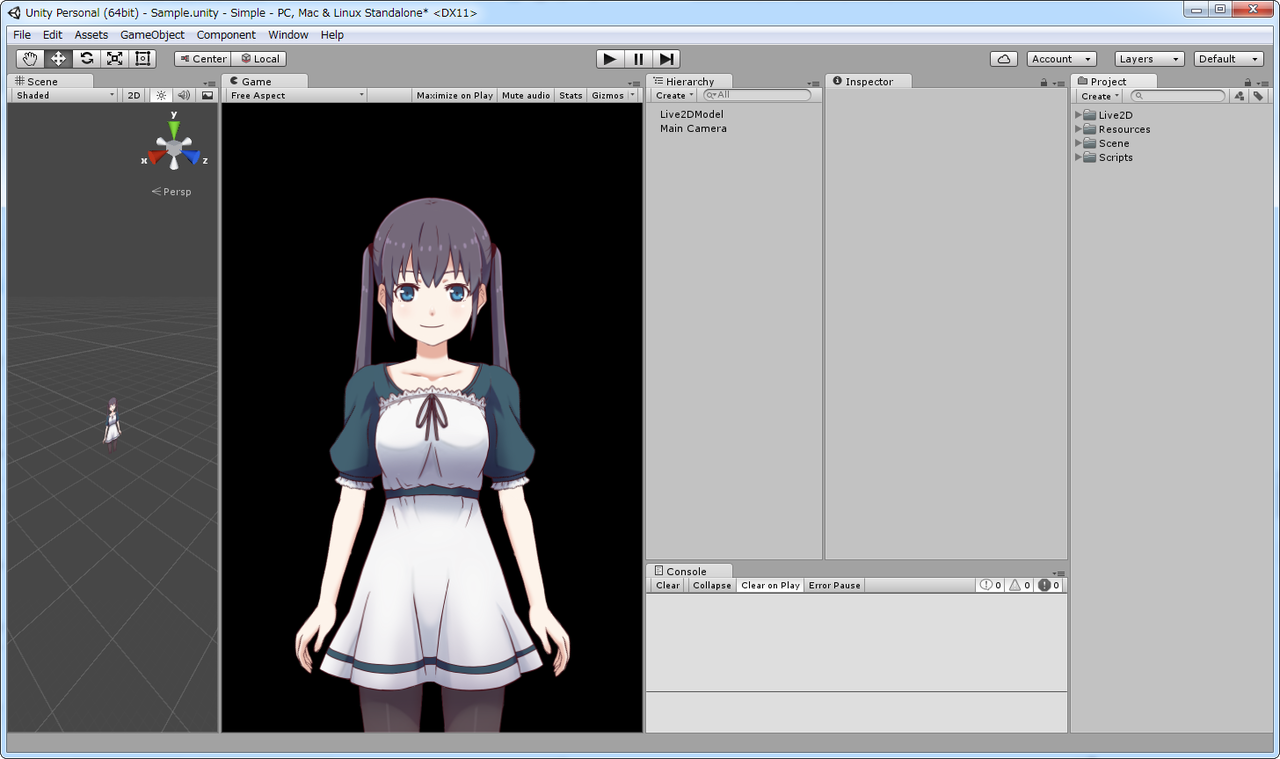
Task: Select the Rect transform tool
Action: 142,58
